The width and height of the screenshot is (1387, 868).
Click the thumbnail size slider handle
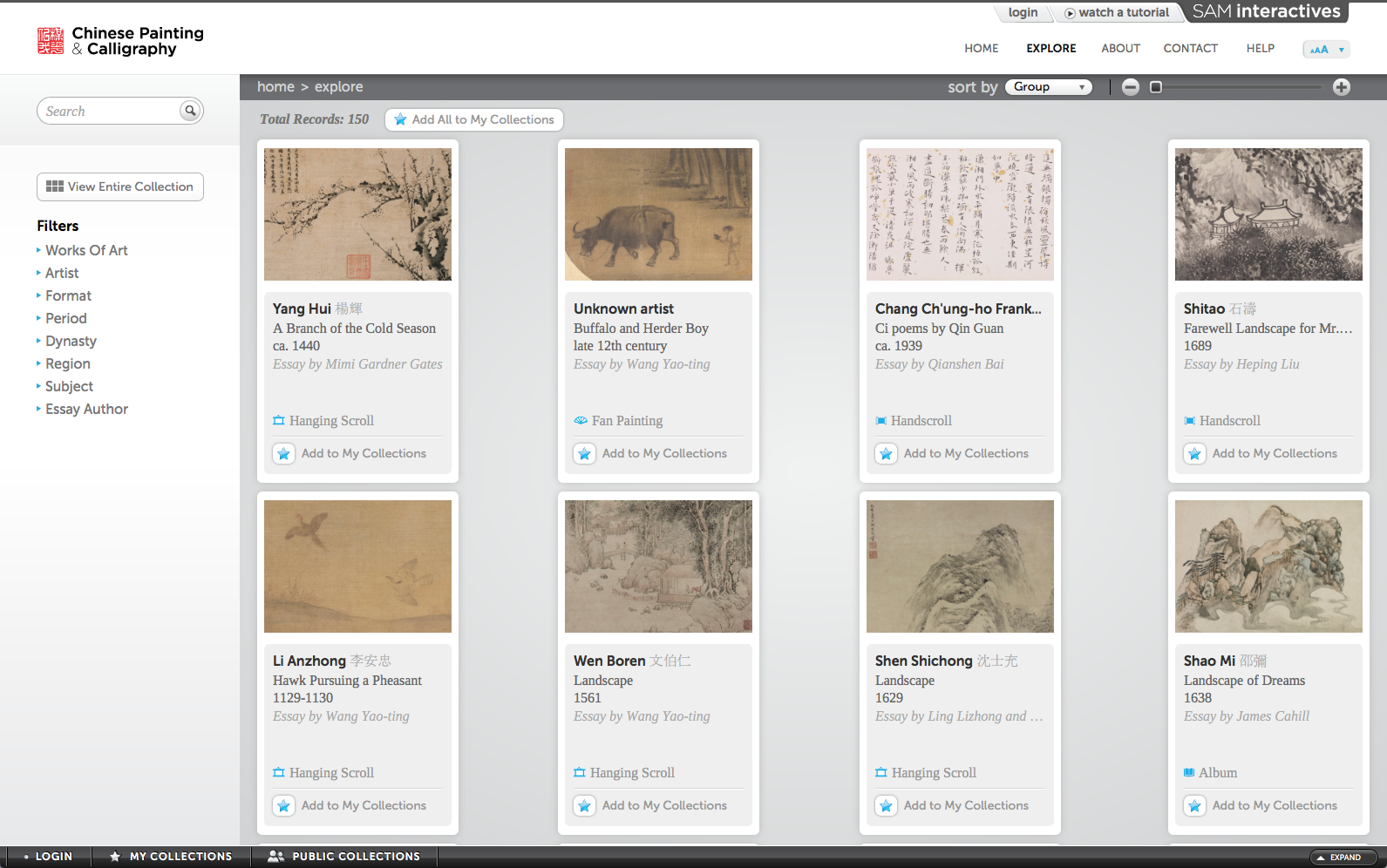(x=1156, y=87)
